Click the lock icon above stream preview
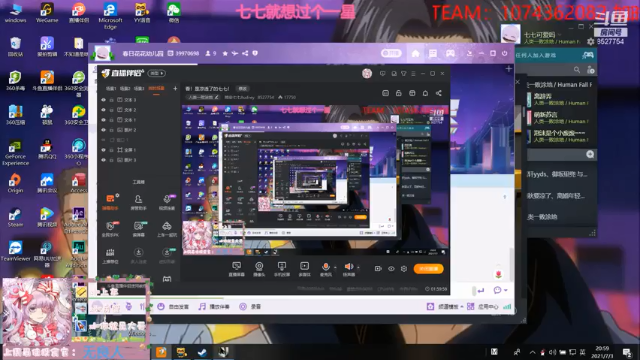640x360 pixels. pyautogui.click(x=398, y=93)
